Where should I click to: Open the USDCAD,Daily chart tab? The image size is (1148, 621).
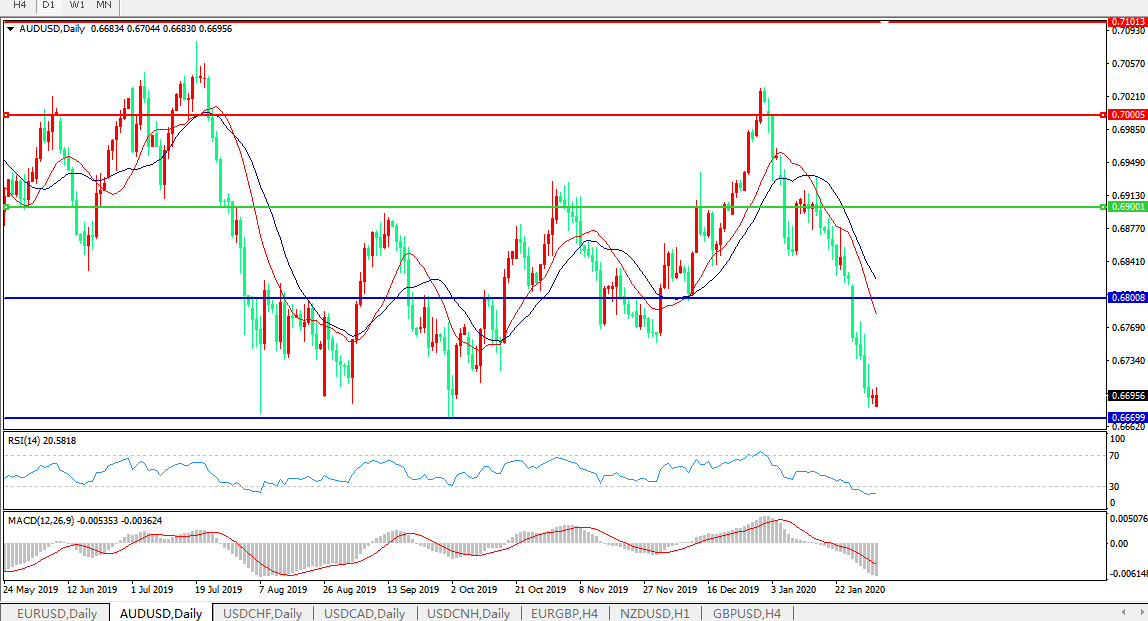(x=366, y=613)
